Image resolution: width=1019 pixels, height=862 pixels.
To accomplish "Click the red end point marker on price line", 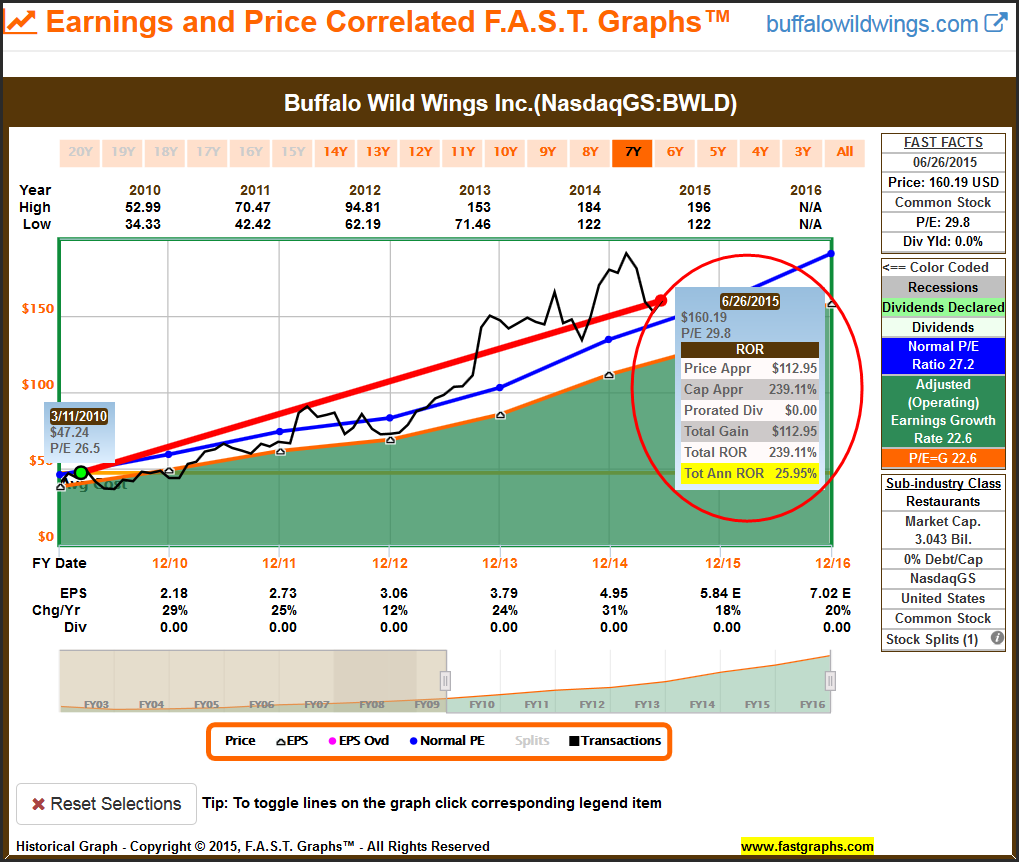I will pyautogui.click(x=660, y=301).
